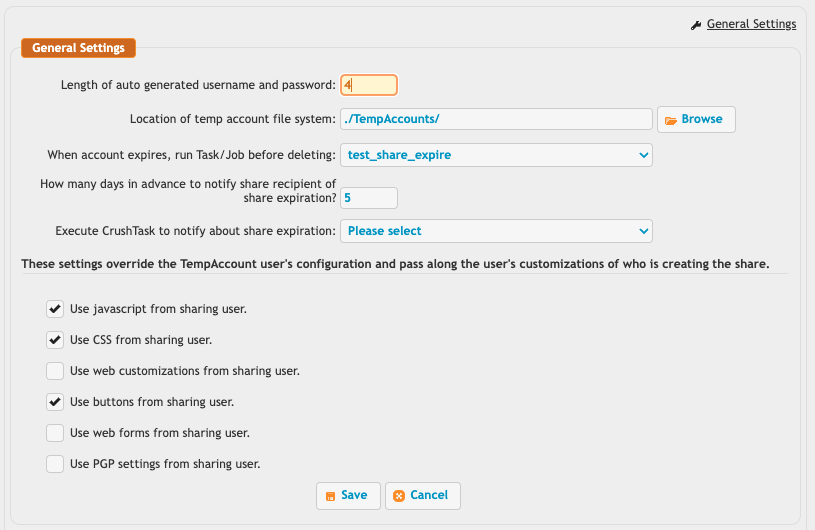Enable Use web forms from sharing user
The height and width of the screenshot is (530, 815).
coord(55,433)
